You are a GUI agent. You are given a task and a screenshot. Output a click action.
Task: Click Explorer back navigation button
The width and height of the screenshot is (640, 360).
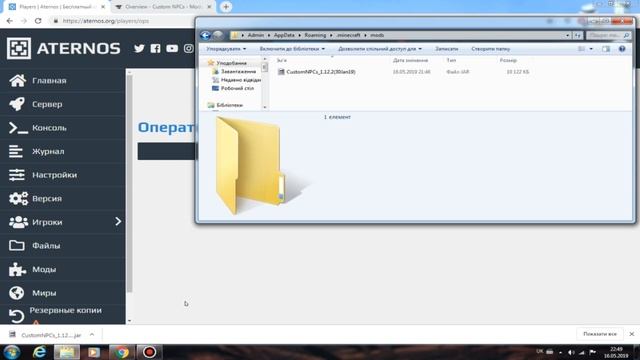tap(205, 36)
